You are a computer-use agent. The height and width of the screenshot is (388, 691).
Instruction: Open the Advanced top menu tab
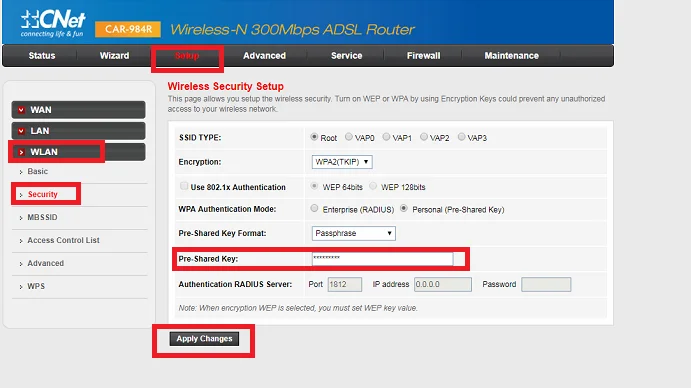click(x=264, y=56)
